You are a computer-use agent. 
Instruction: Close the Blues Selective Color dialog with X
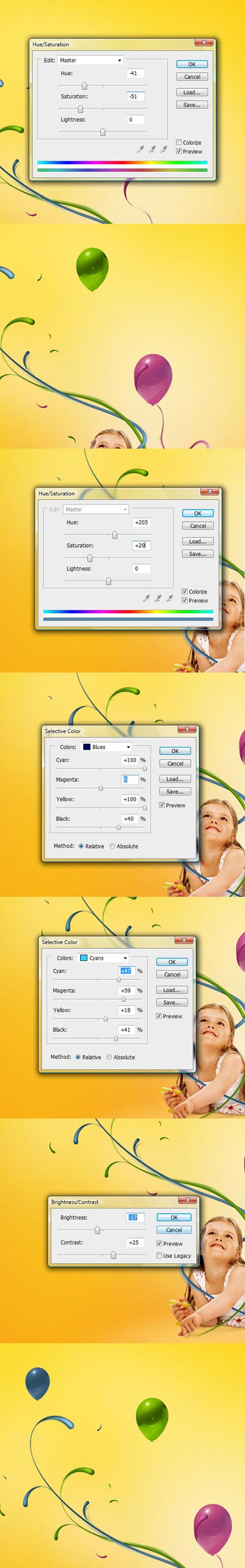click(x=188, y=729)
